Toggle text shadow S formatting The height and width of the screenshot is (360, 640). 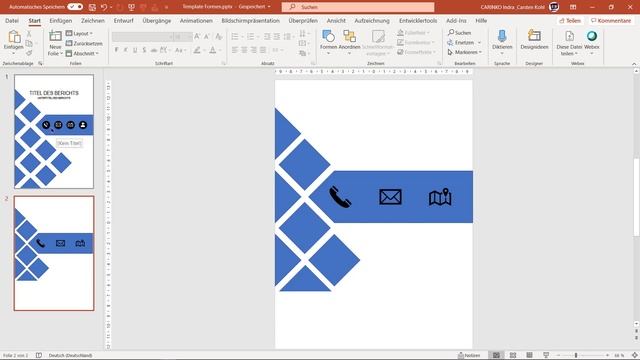144,50
